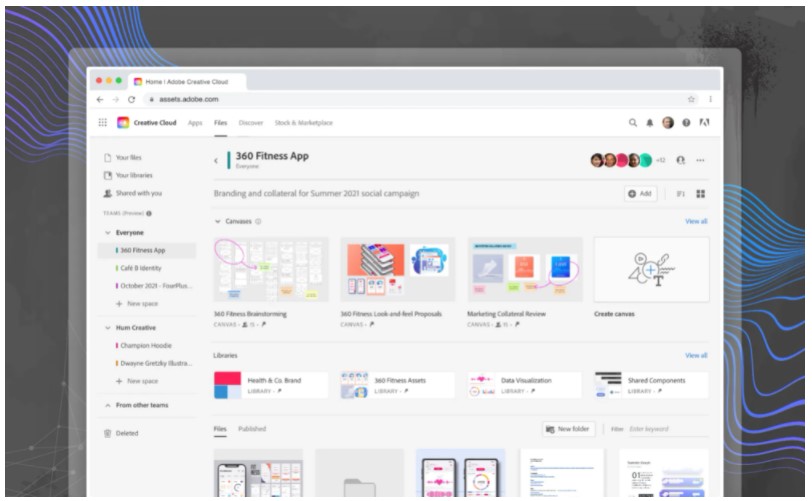Click the Deleted trash icon
The height and width of the screenshot is (501, 812).
[107, 433]
